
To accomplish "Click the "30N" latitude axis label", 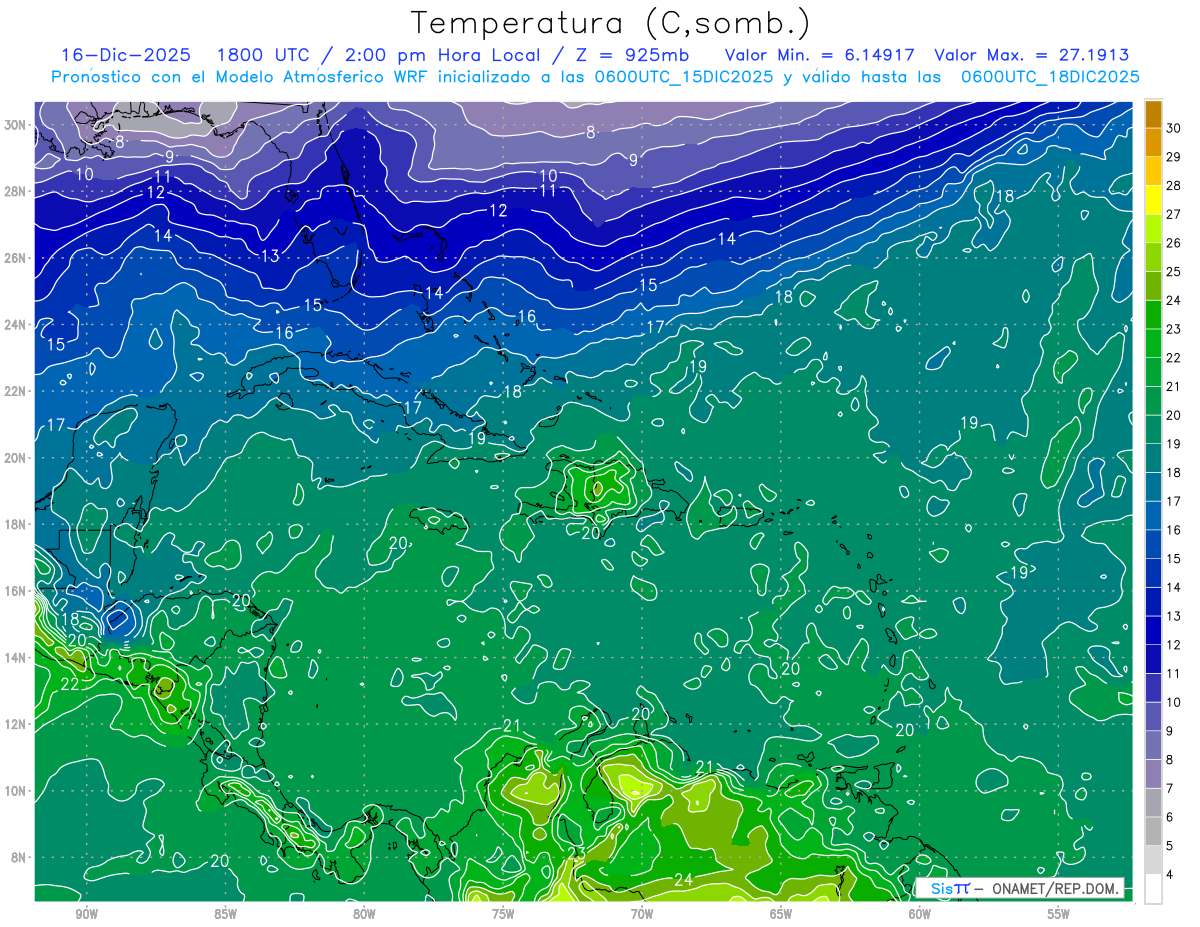I will click(x=17, y=125).
